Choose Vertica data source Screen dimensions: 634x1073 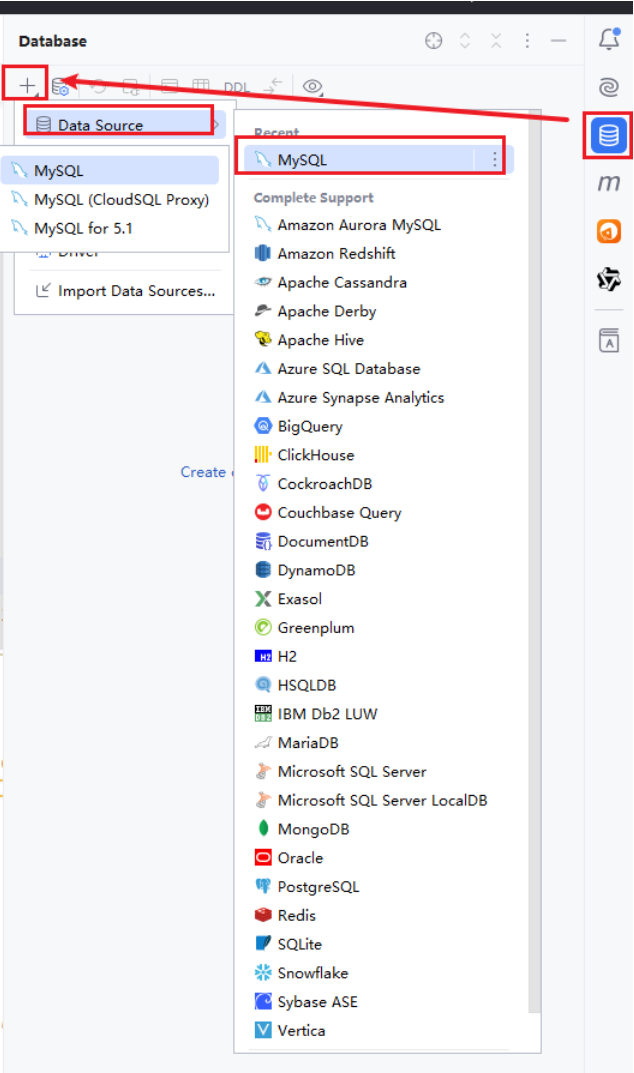290,1029
